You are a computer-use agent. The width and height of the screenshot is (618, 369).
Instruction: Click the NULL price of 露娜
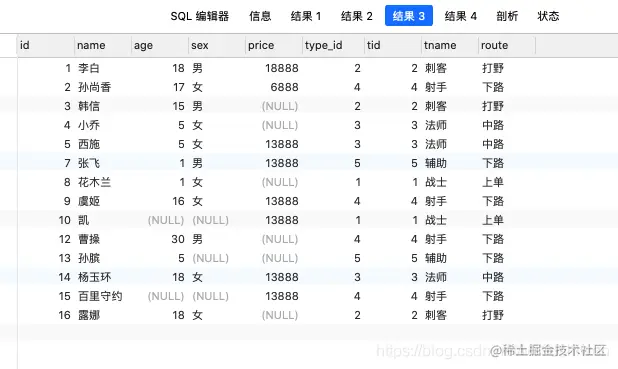click(x=280, y=315)
